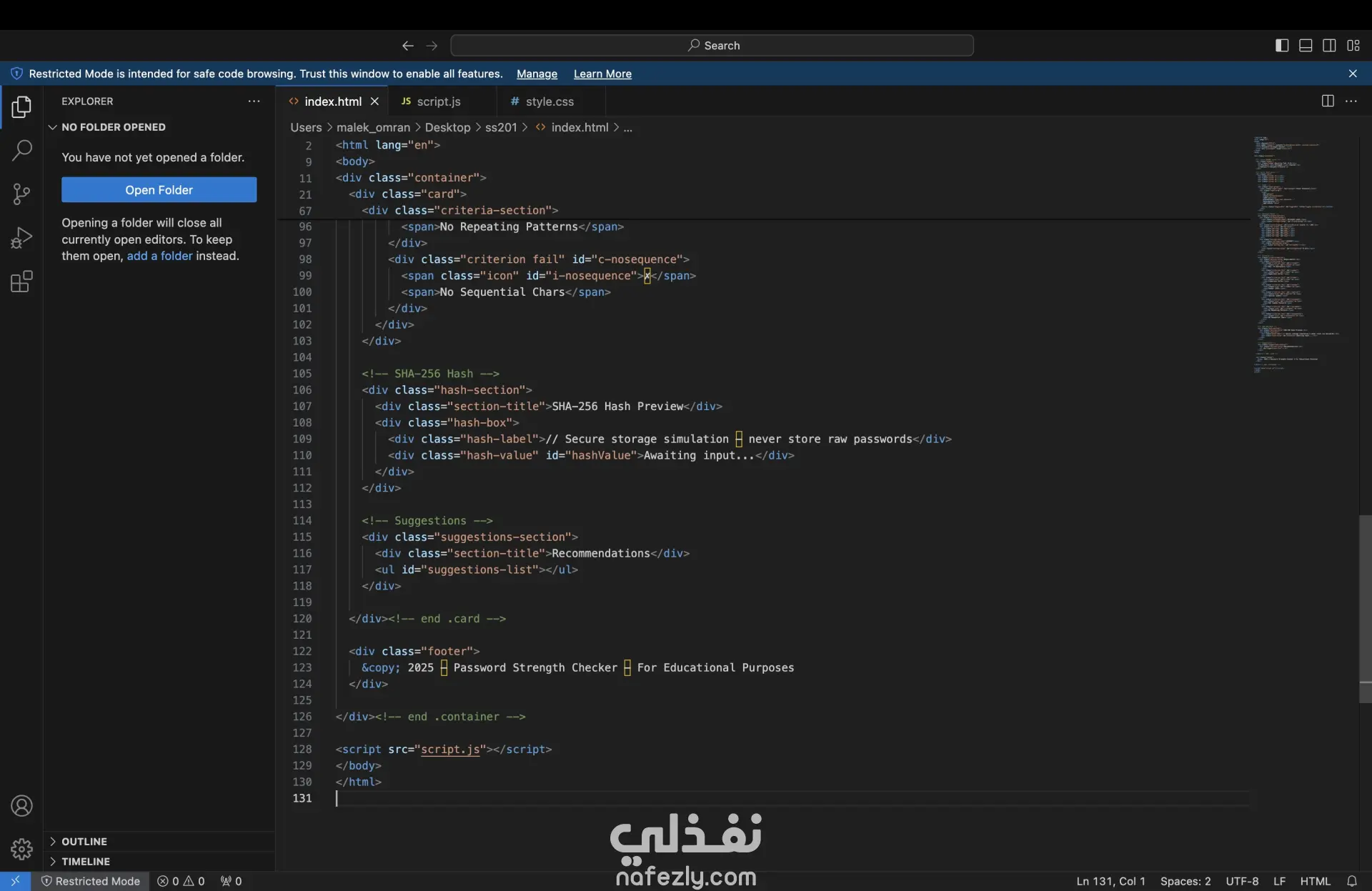The height and width of the screenshot is (891, 1372).
Task: Change language mode via HTML status item
Action: coord(1315,881)
